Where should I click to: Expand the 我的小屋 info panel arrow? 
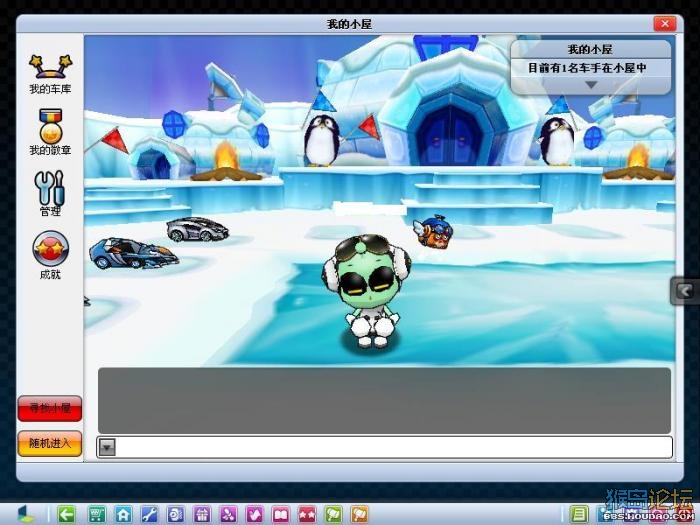tap(591, 84)
